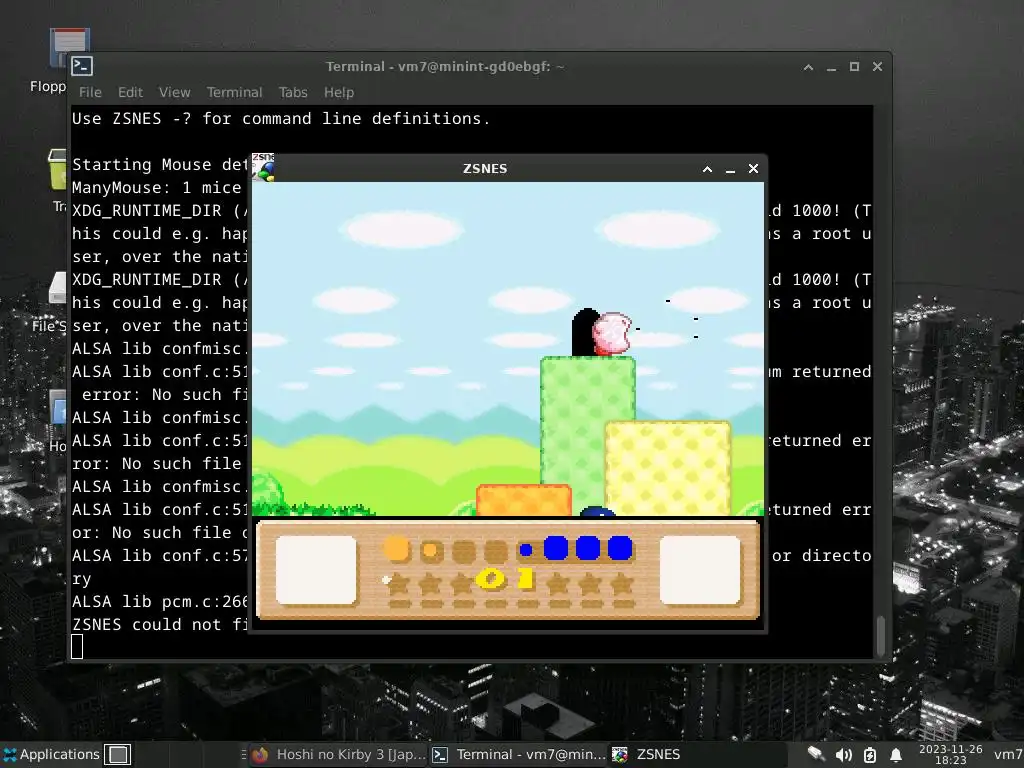
Task: Open the Applications menu in the taskbar
Action: tap(52, 754)
